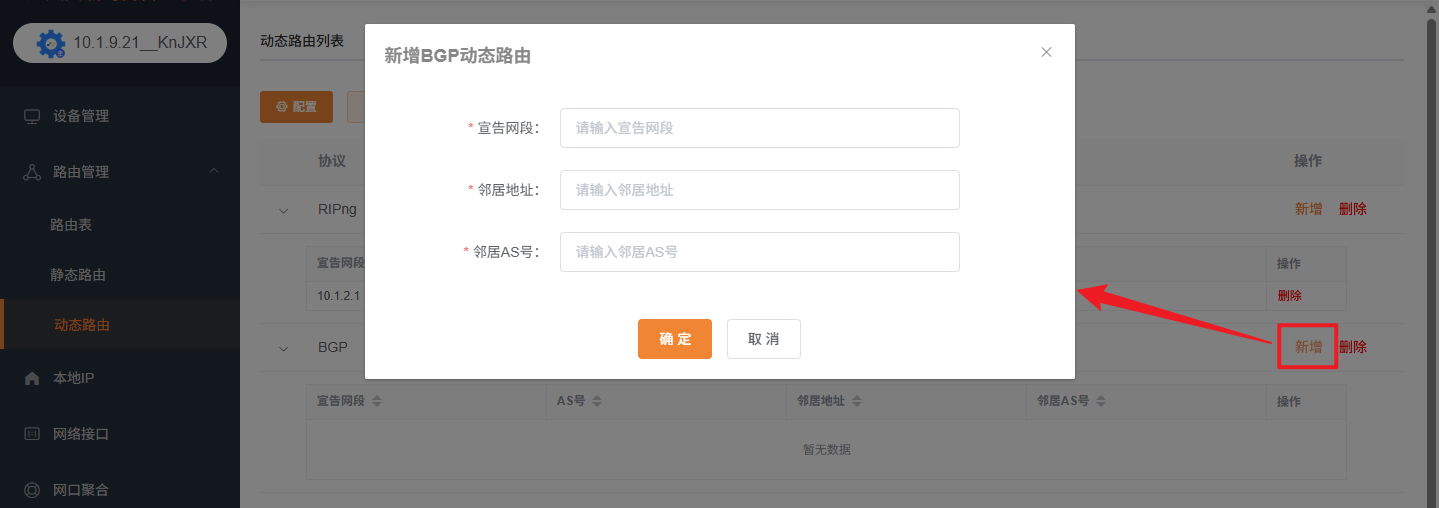Click the device gear icon beside 10.1.9.21
This screenshot has height=508, width=1439.
click(x=50, y=44)
